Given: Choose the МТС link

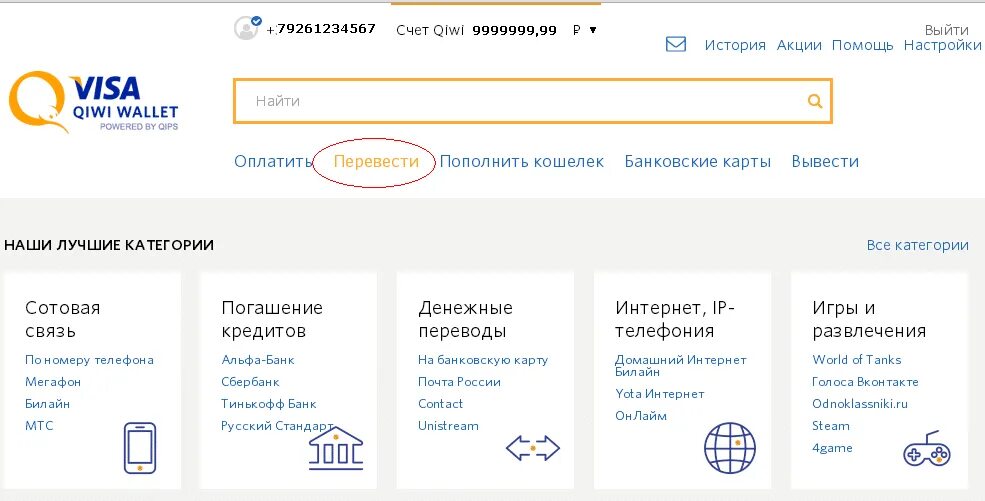Looking at the screenshot, I should coord(39,426).
